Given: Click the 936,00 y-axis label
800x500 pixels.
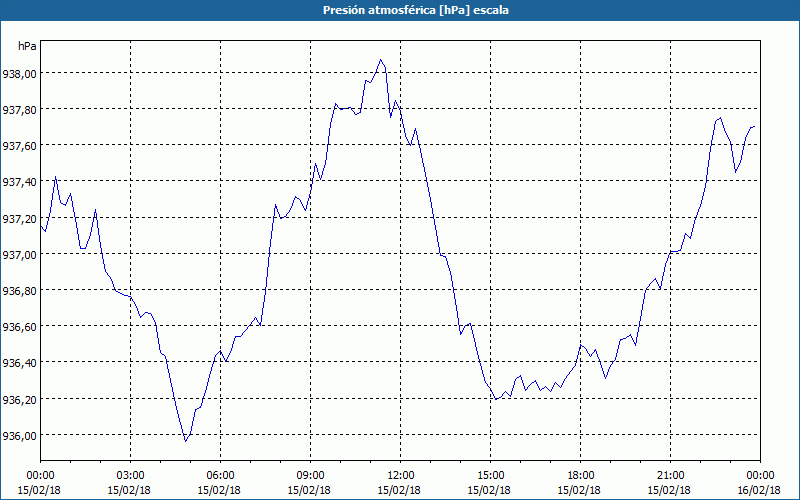Looking at the screenshot, I should (20, 436).
